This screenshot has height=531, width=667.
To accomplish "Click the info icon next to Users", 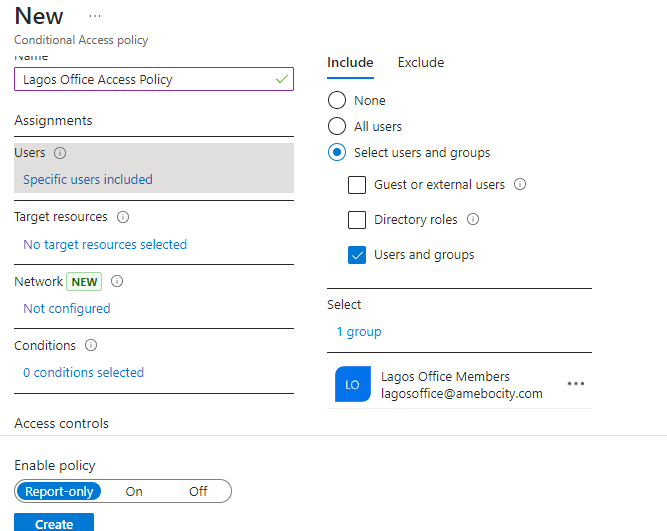I will tap(60, 154).
